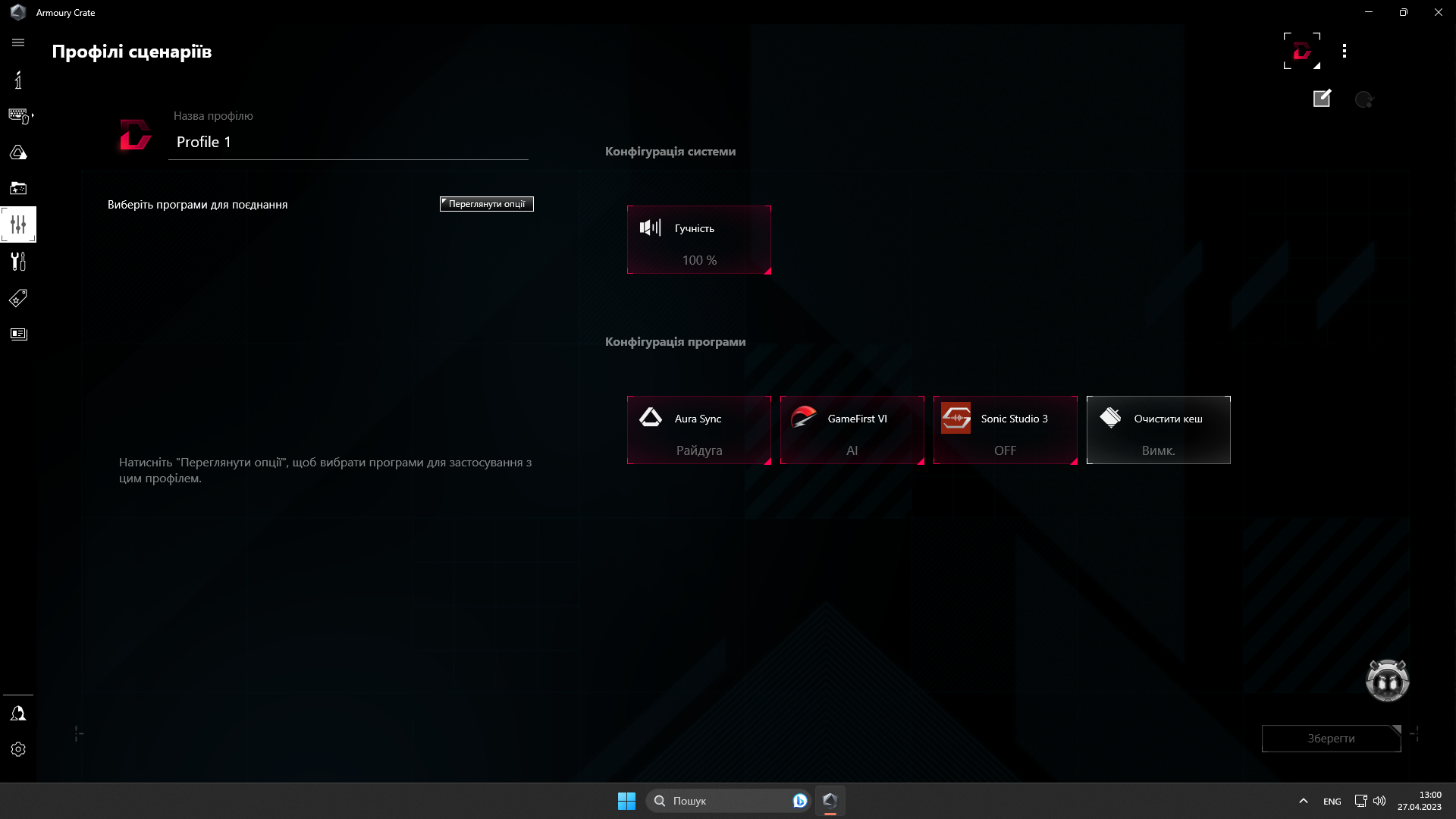Toggle the Очистити кеш tile
Screen dimensions: 1456x819
click(1159, 430)
